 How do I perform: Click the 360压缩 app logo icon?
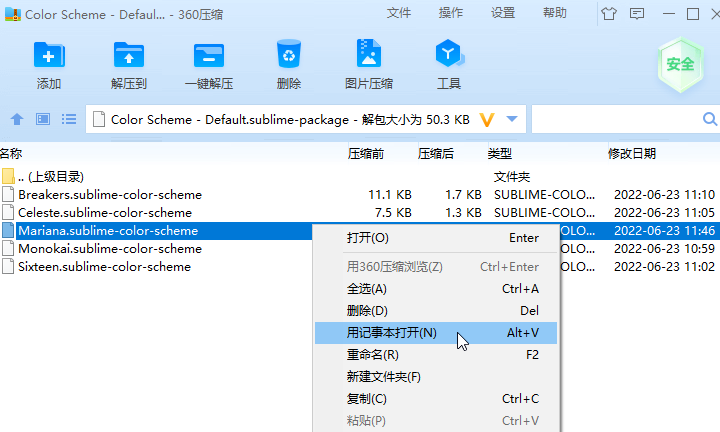(12, 14)
